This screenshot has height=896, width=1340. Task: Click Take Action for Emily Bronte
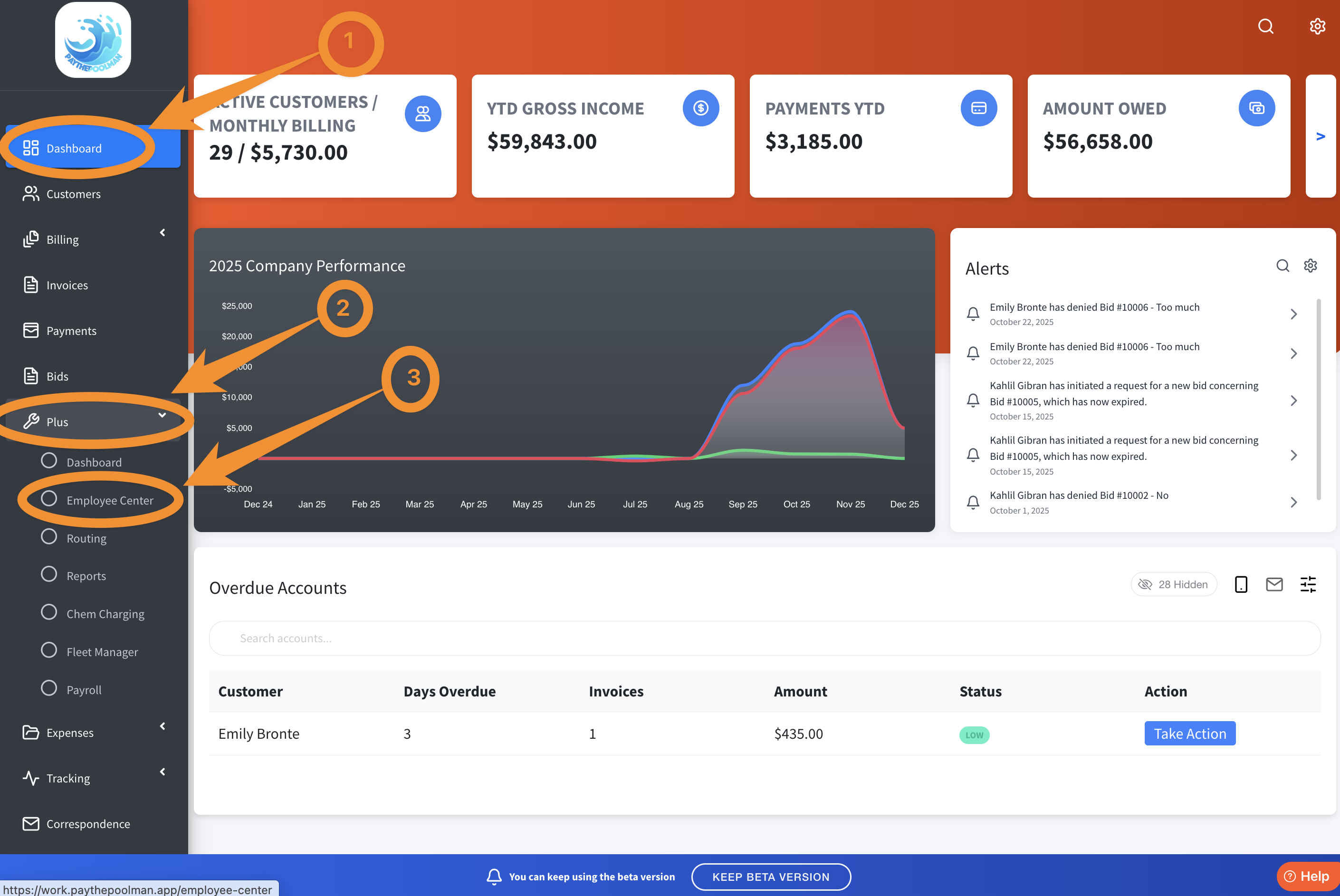[x=1189, y=733]
